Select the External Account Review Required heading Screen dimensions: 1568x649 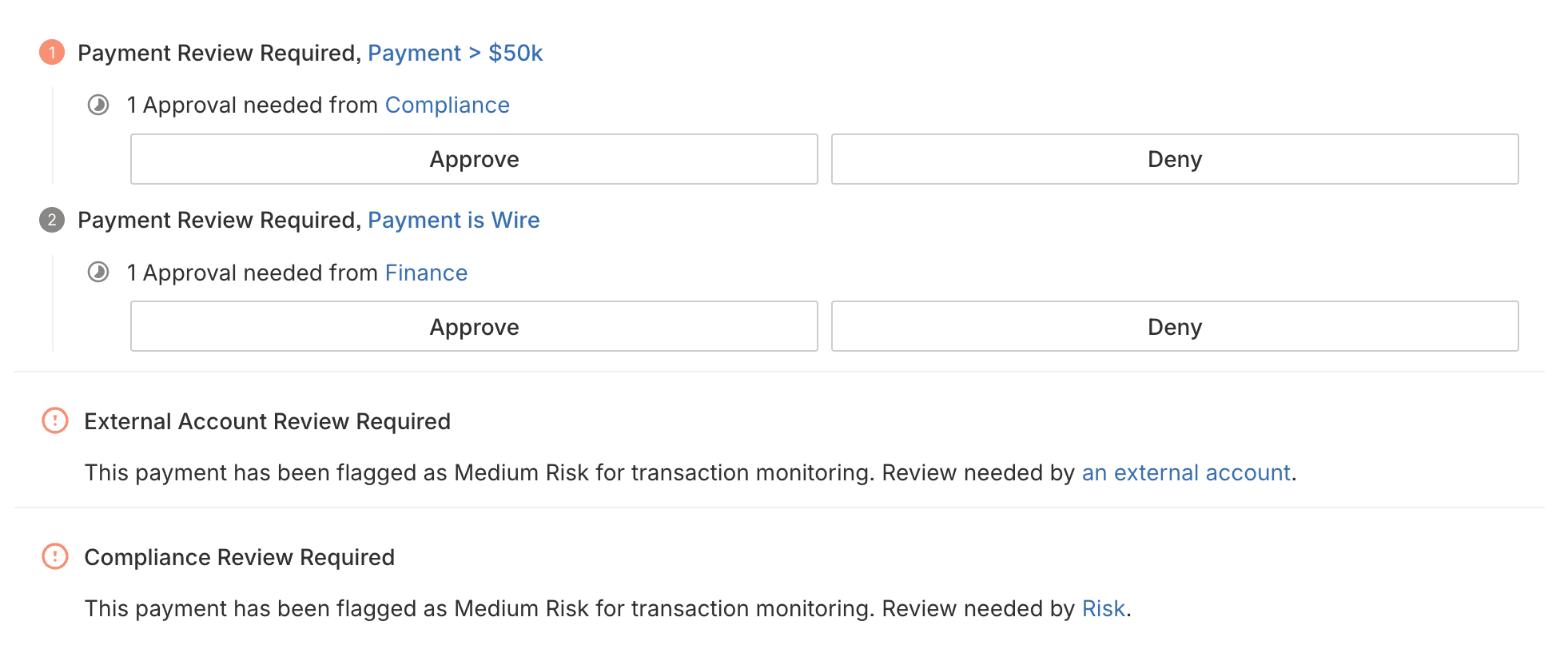268,421
